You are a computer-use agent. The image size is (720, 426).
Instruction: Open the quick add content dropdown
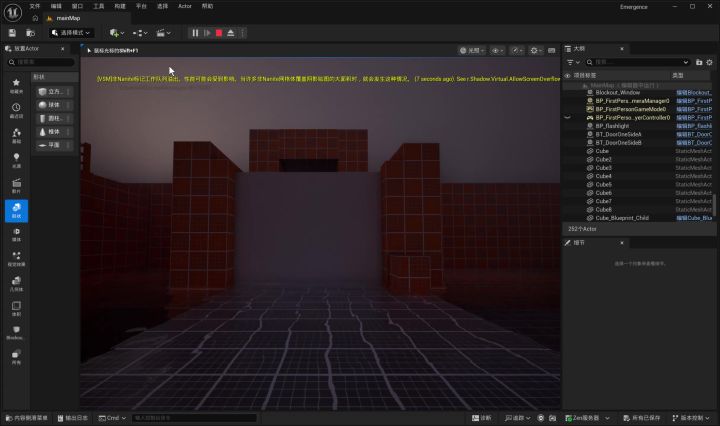tap(117, 33)
